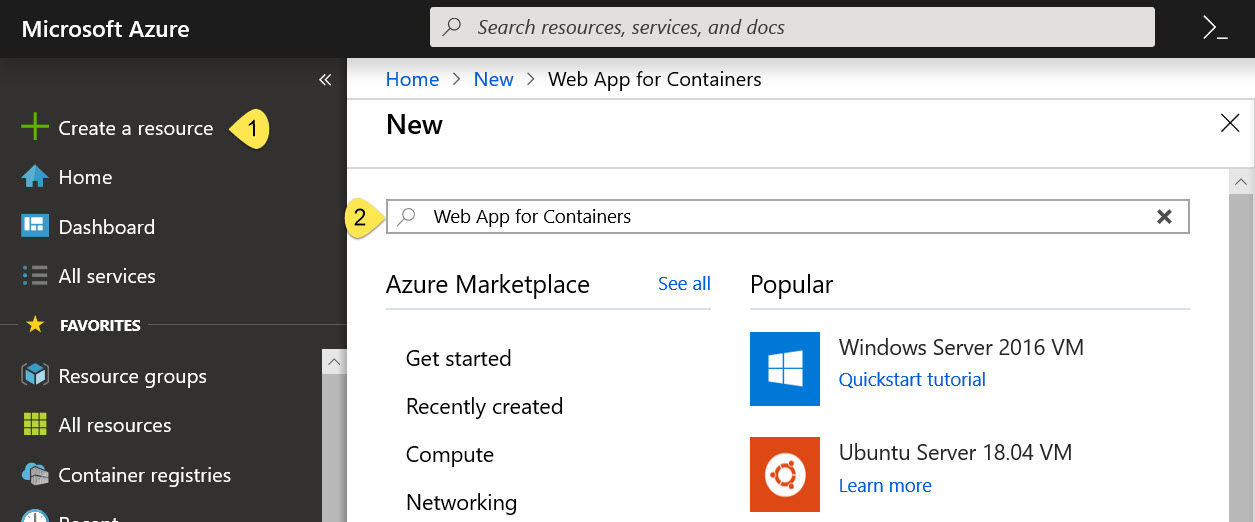Open Learn more link for Ubuntu

click(x=885, y=485)
